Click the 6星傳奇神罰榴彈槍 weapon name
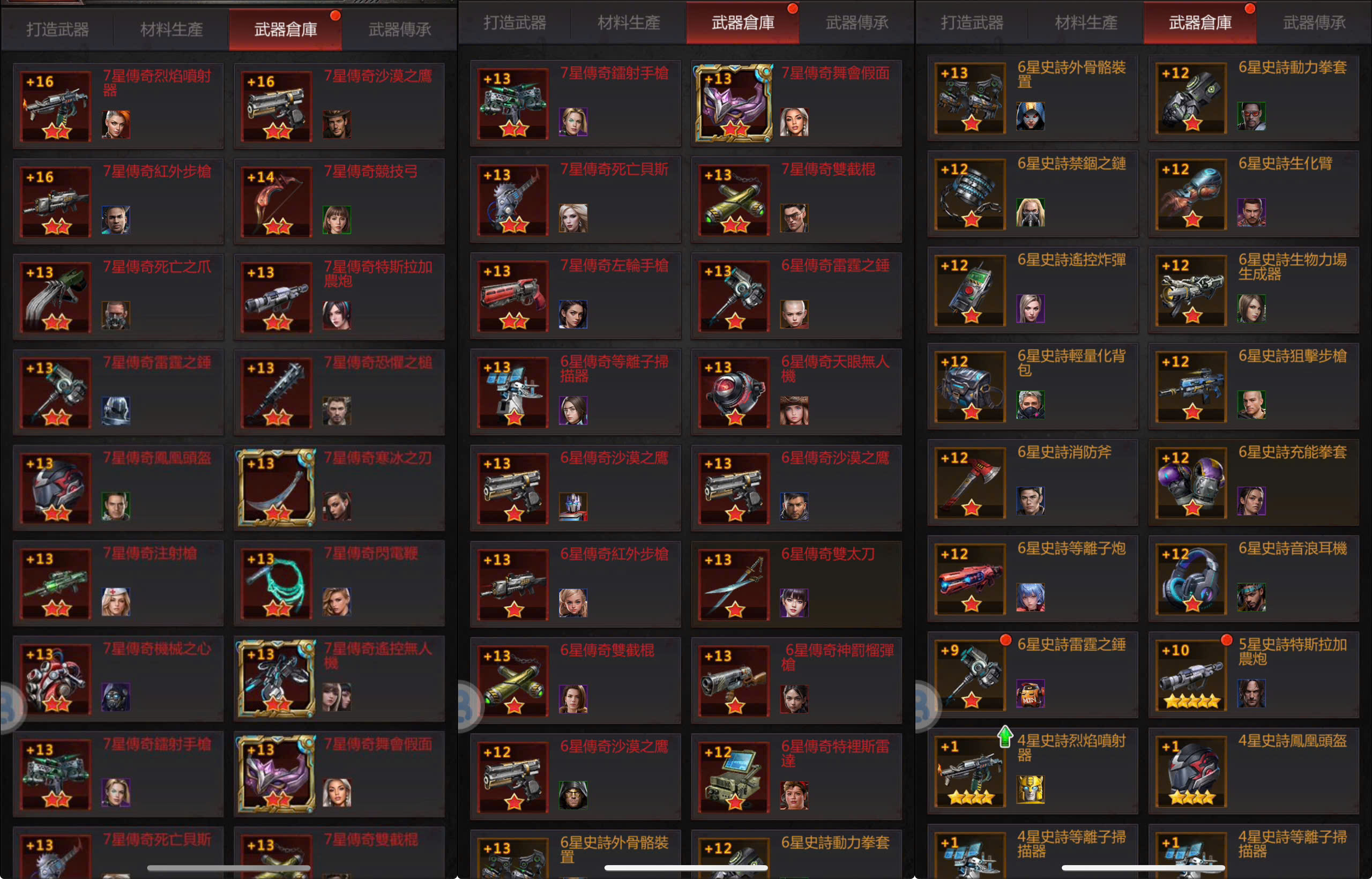1372x879 pixels. click(837, 657)
